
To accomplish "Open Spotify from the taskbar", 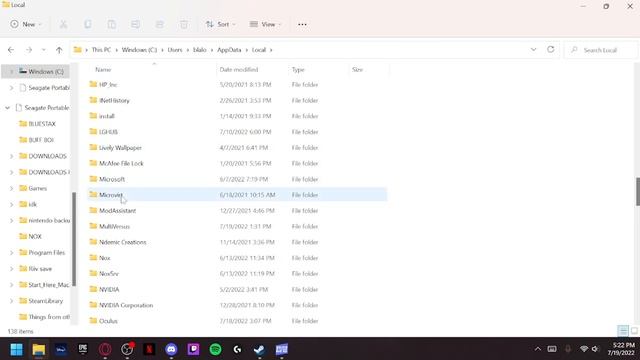I will (x=216, y=349).
